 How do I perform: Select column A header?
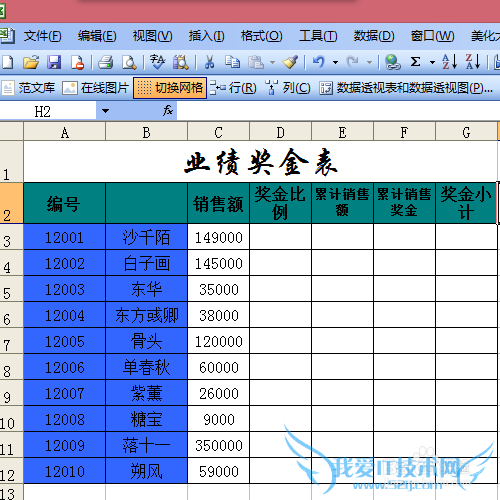point(65,132)
